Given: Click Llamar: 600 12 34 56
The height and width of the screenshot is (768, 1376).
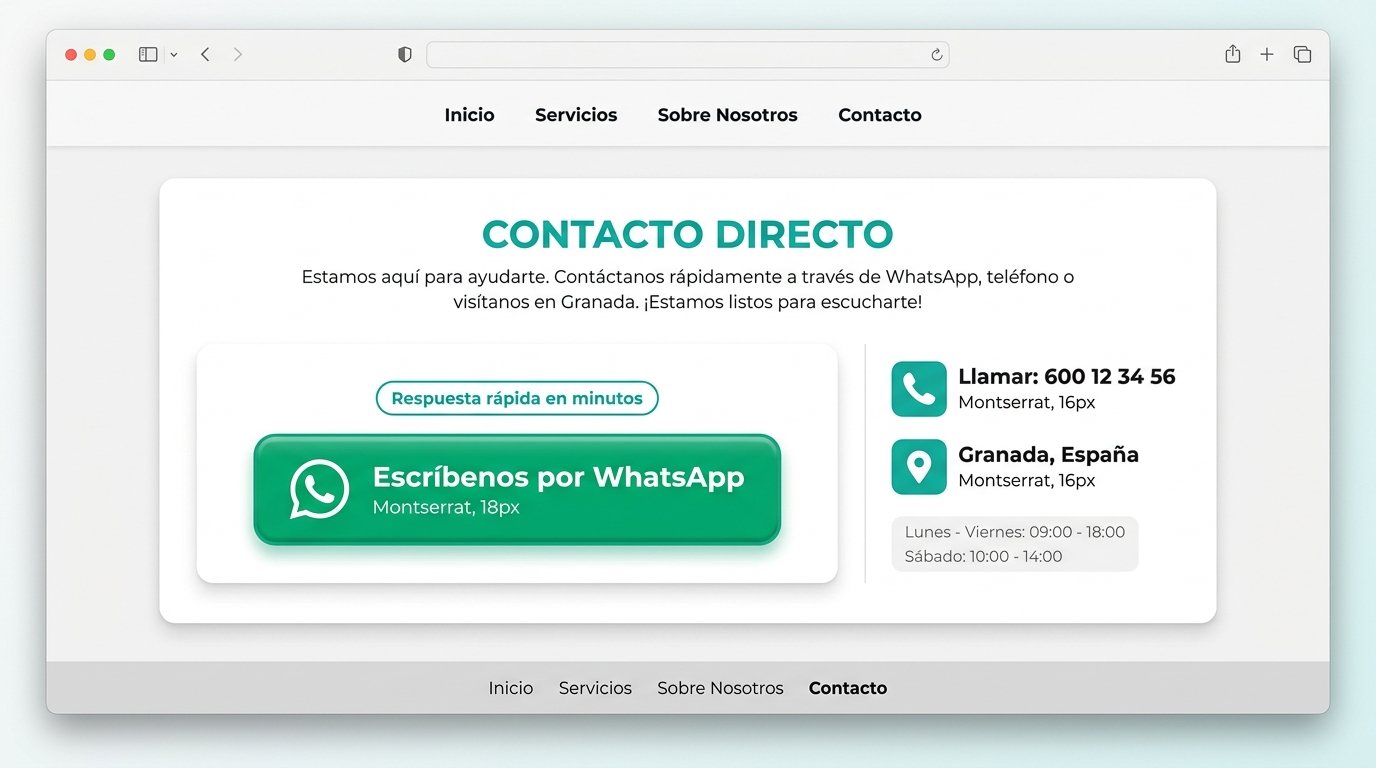Looking at the screenshot, I should pyautogui.click(x=1067, y=377).
